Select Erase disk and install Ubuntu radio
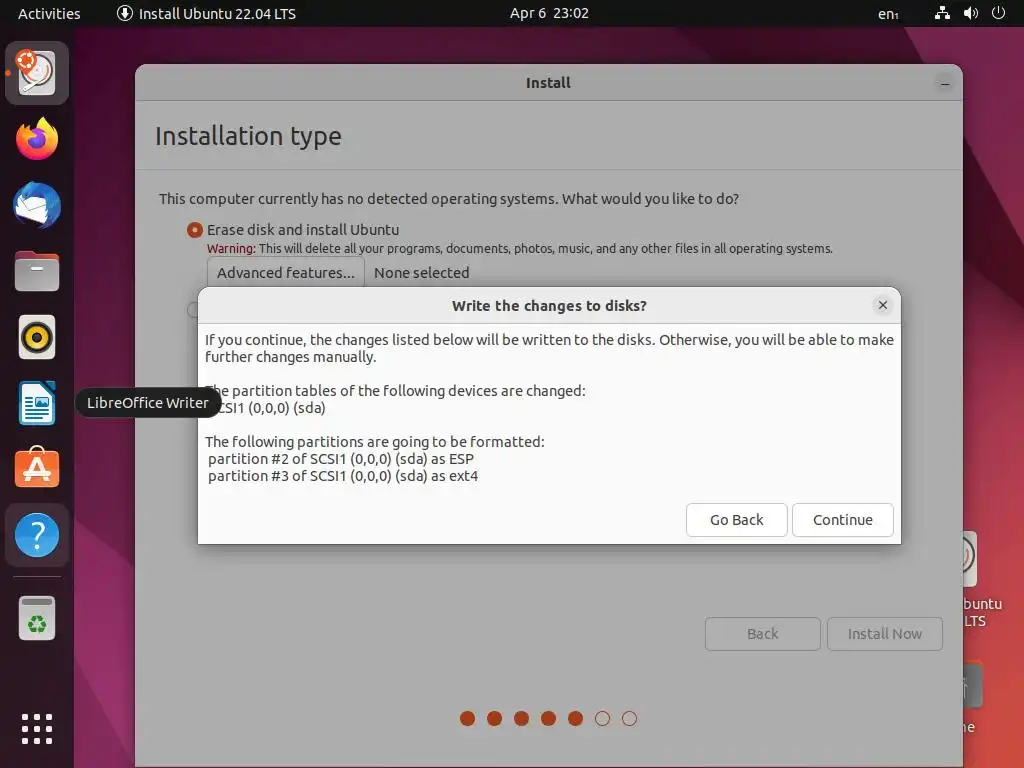 click(195, 230)
